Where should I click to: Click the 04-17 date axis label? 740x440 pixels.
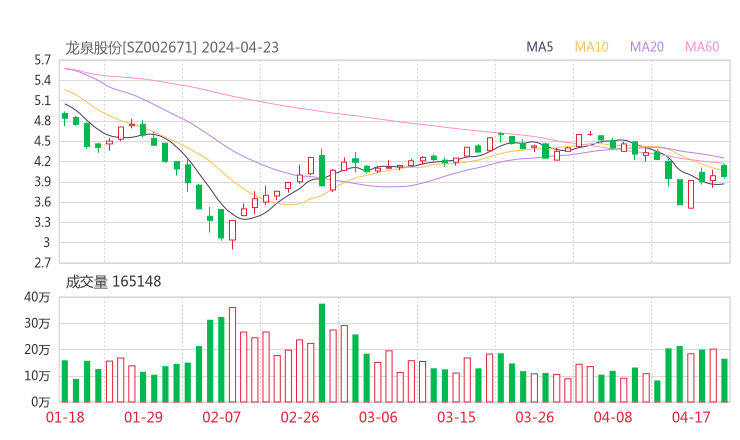pyautogui.click(x=691, y=417)
